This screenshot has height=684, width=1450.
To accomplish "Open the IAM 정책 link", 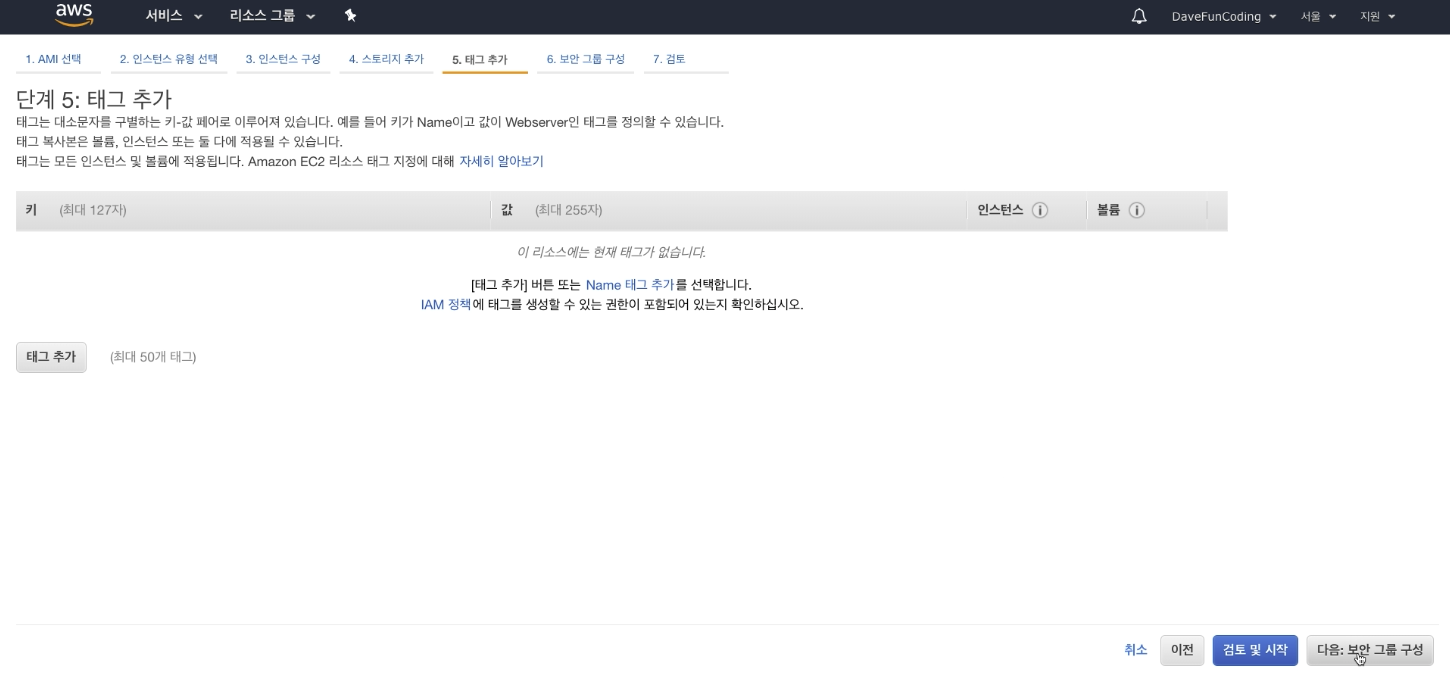I will (x=446, y=304).
